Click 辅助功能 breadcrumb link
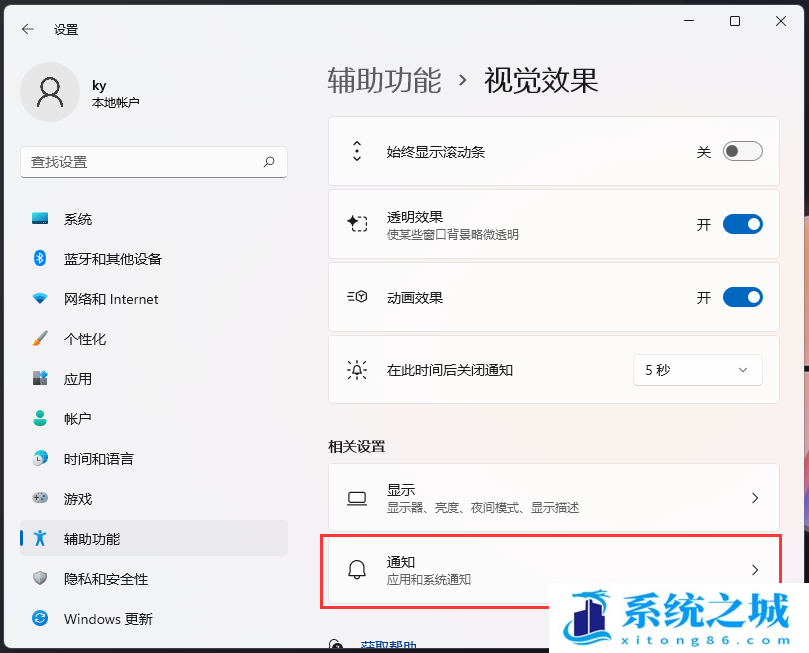This screenshot has height=653, width=809. (384, 80)
